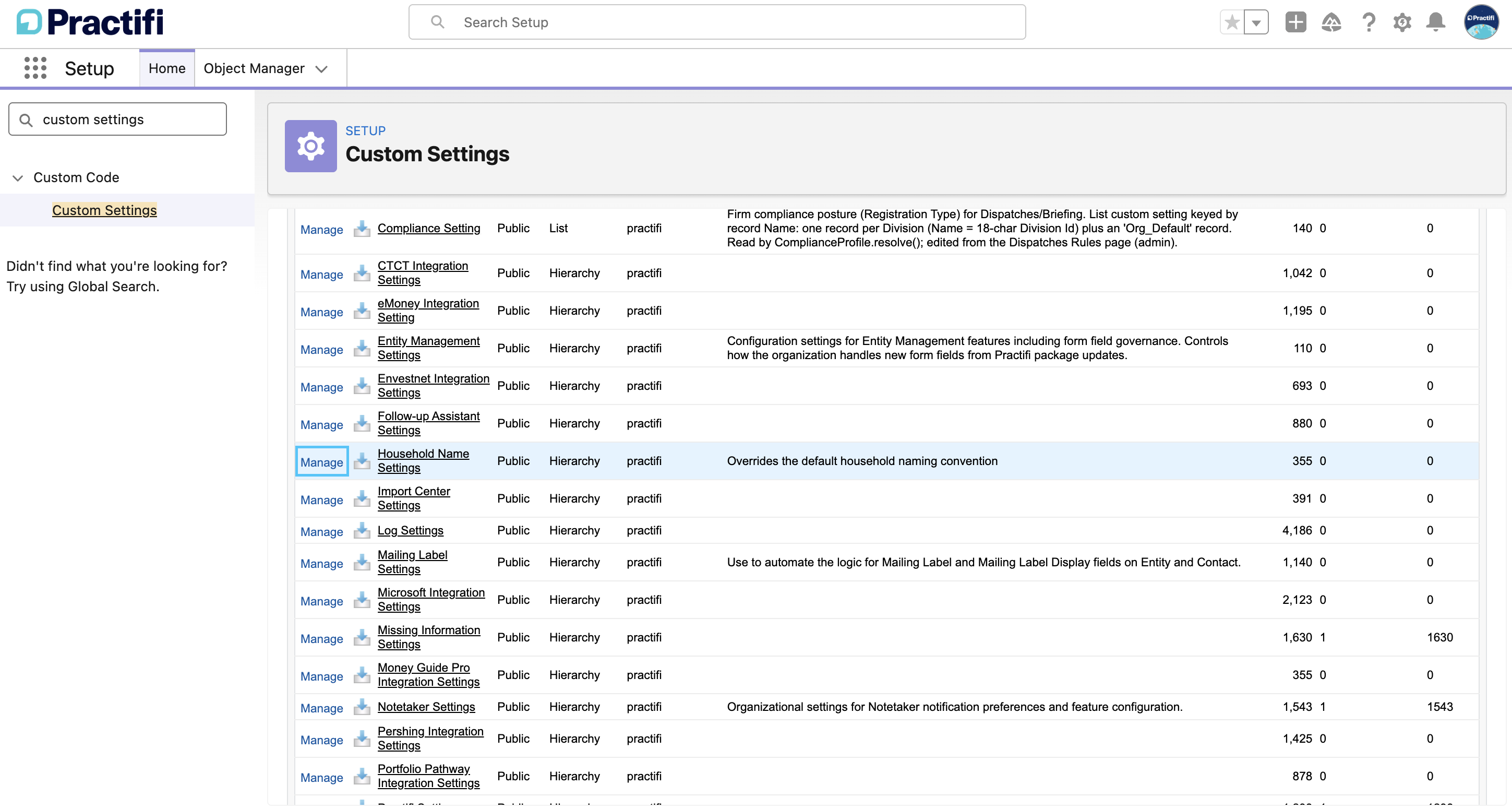Click Manage for Pershing Integration Settings

(x=321, y=739)
